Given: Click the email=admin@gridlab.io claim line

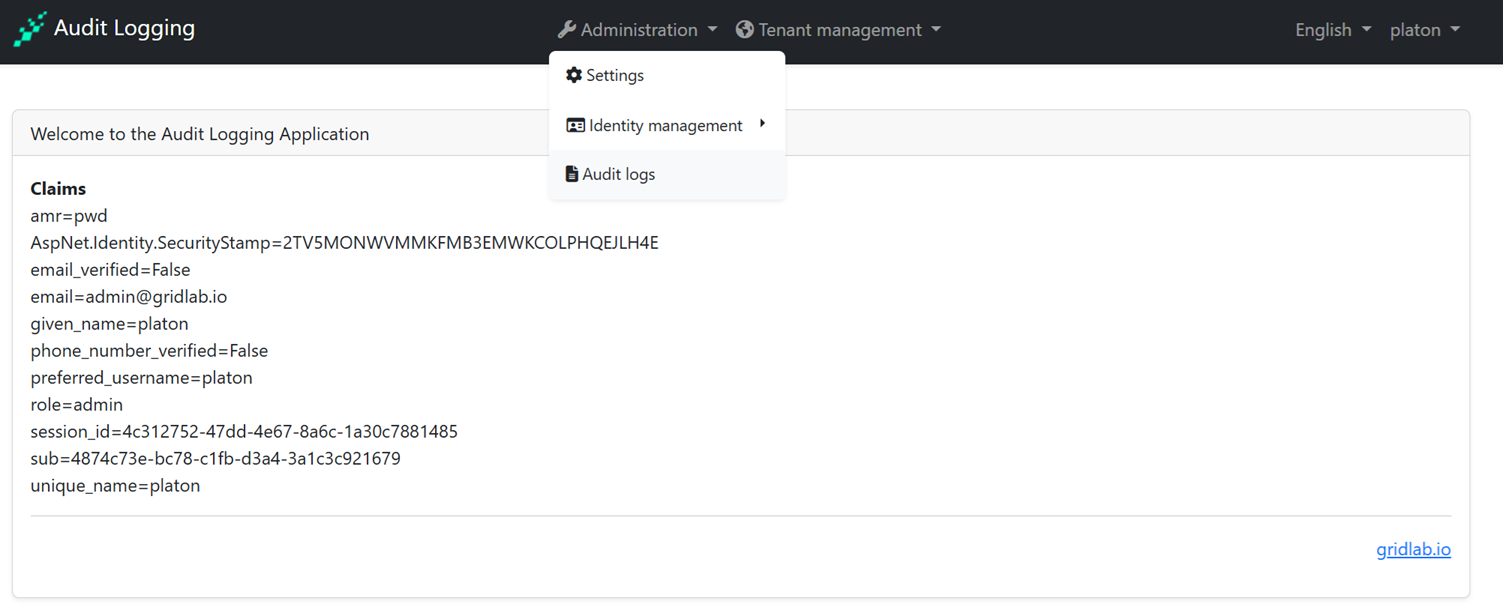Looking at the screenshot, I should point(129,297).
